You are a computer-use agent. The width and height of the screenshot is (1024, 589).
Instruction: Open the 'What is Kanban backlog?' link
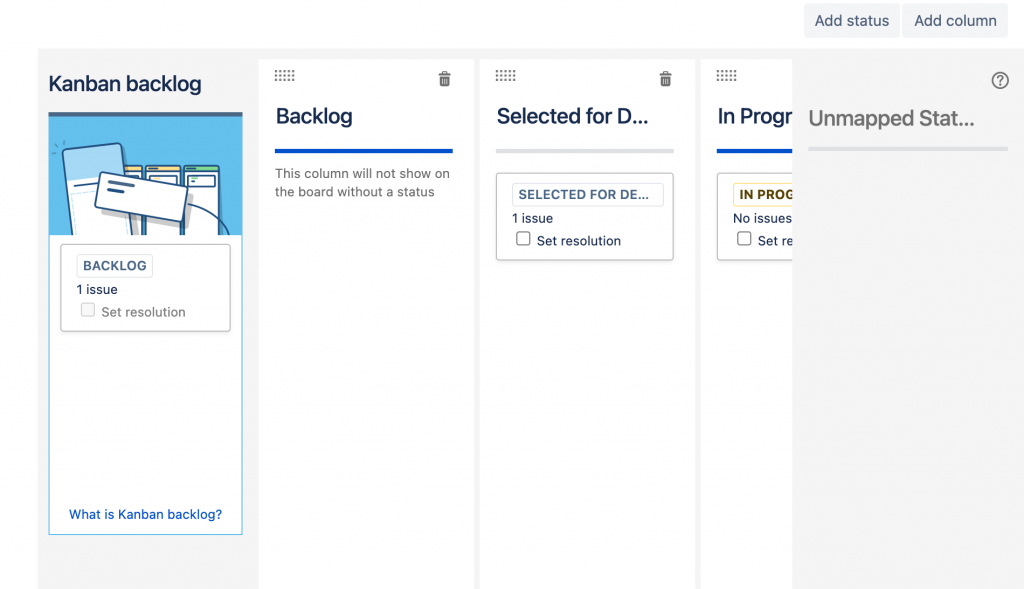146,515
